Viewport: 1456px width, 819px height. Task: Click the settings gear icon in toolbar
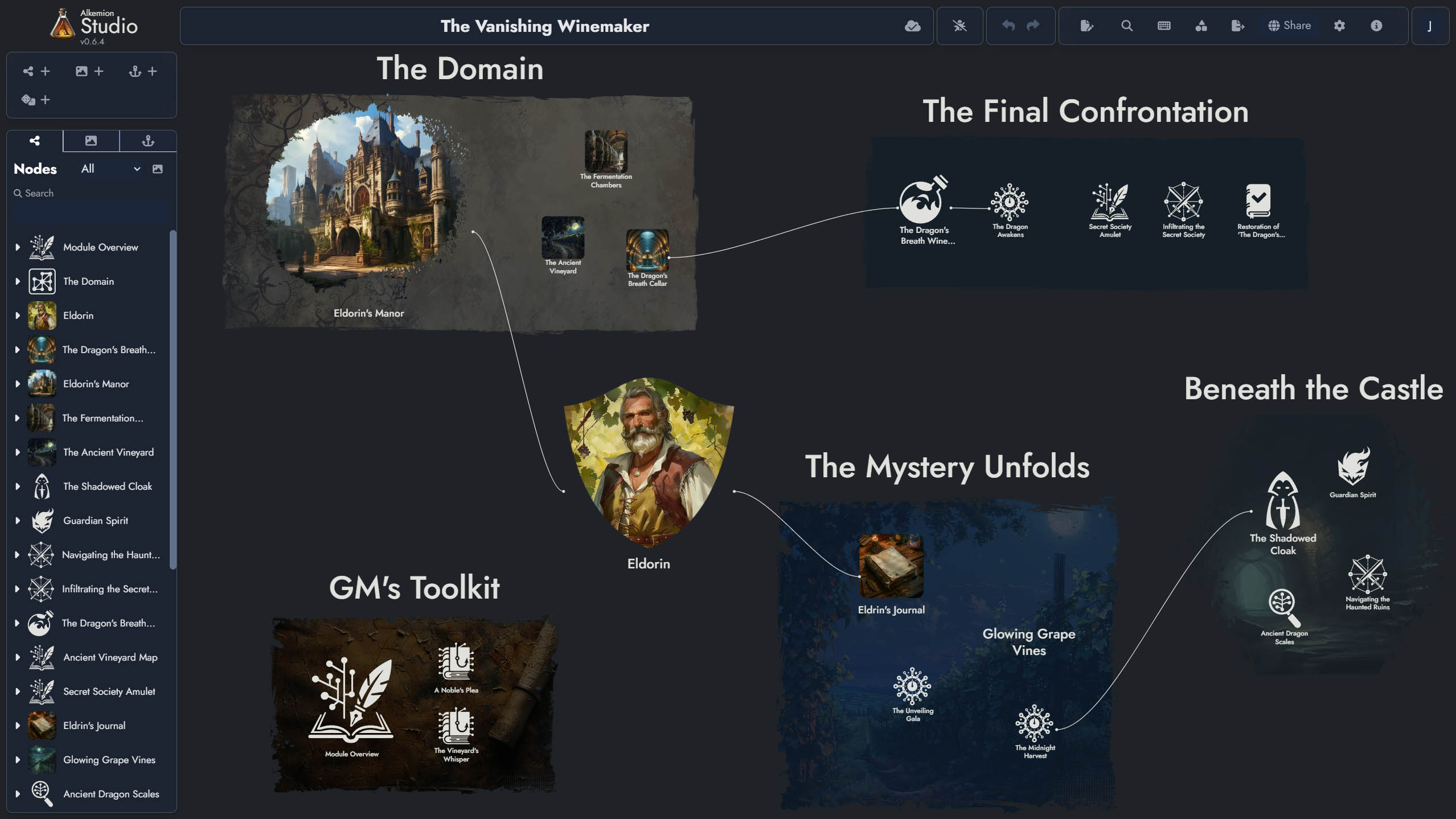pos(1339,26)
